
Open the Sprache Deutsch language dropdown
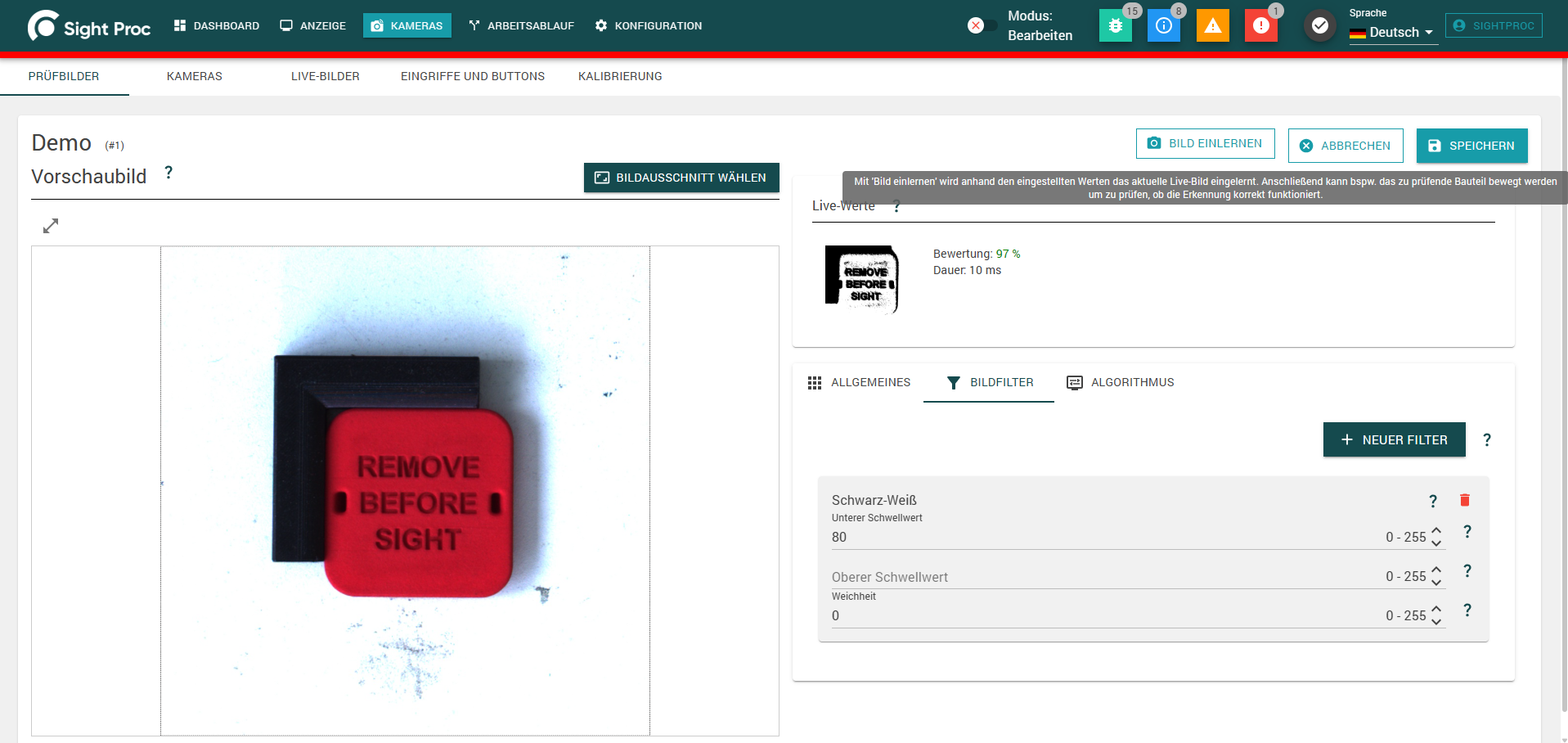point(1393,33)
